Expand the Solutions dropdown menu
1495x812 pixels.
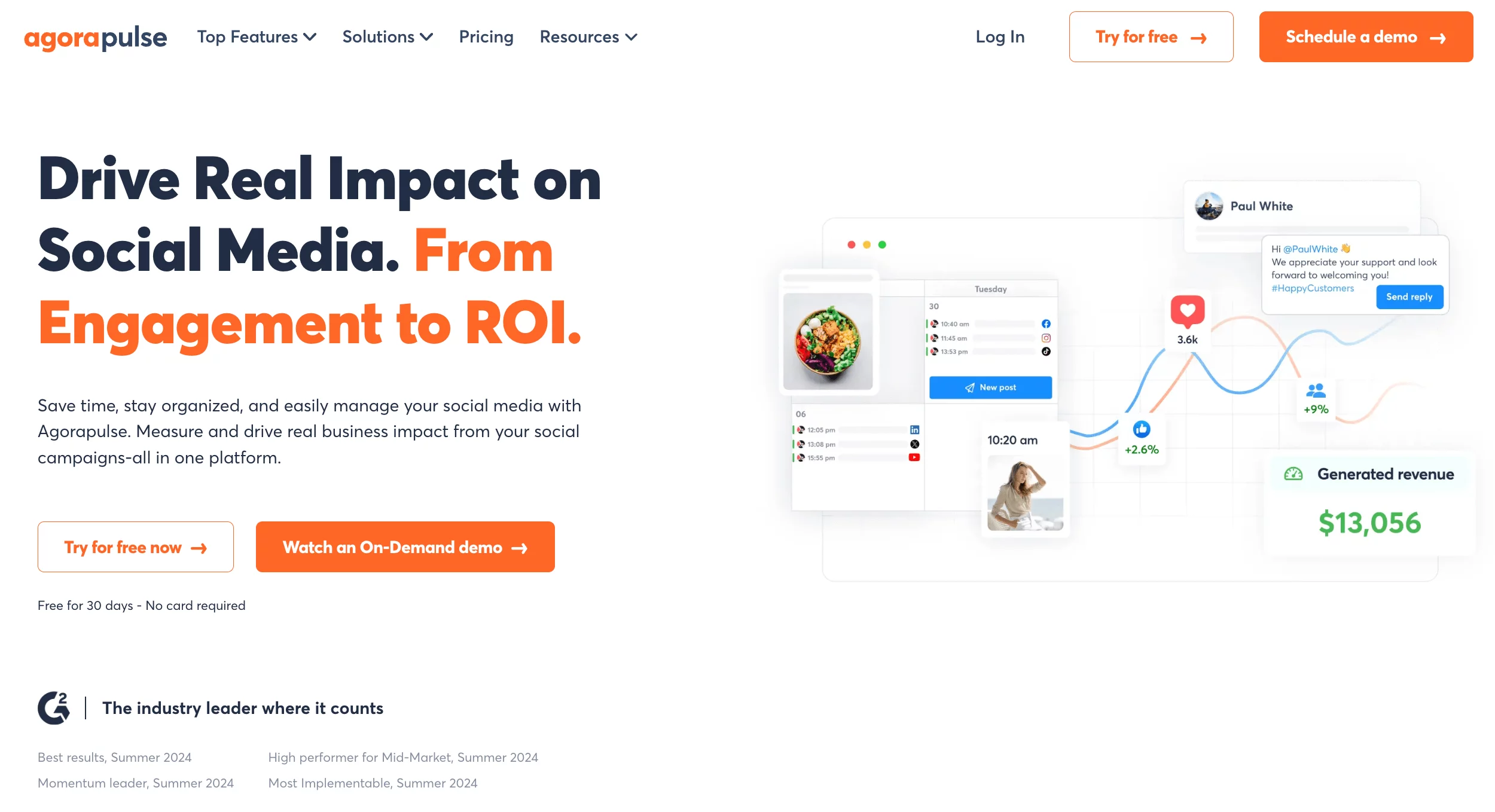coord(386,36)
